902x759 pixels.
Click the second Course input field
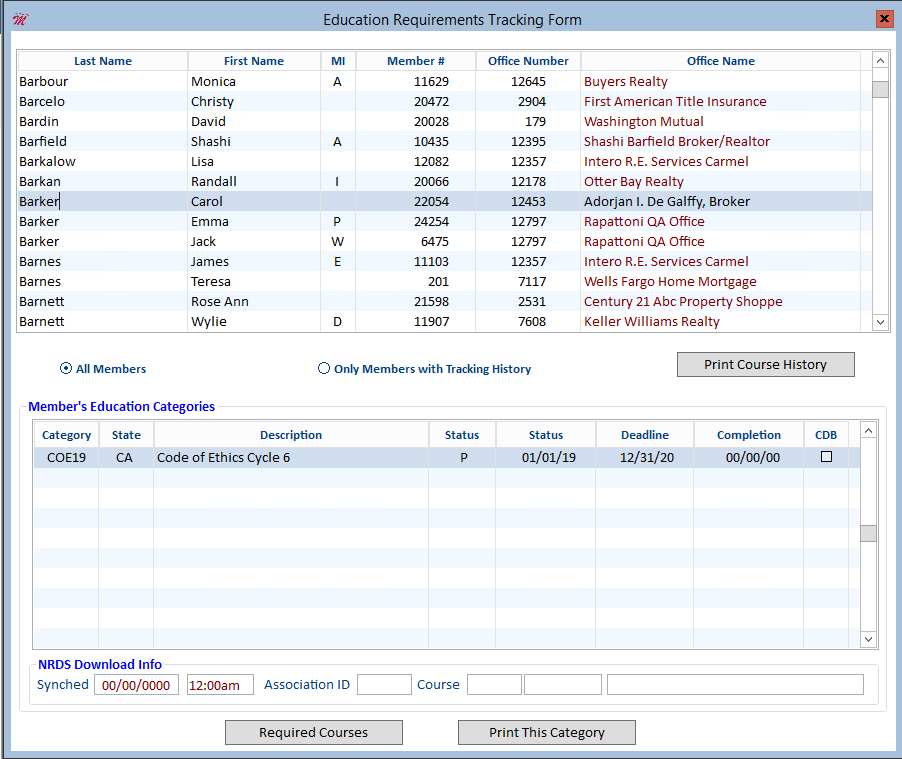point(563,685)
